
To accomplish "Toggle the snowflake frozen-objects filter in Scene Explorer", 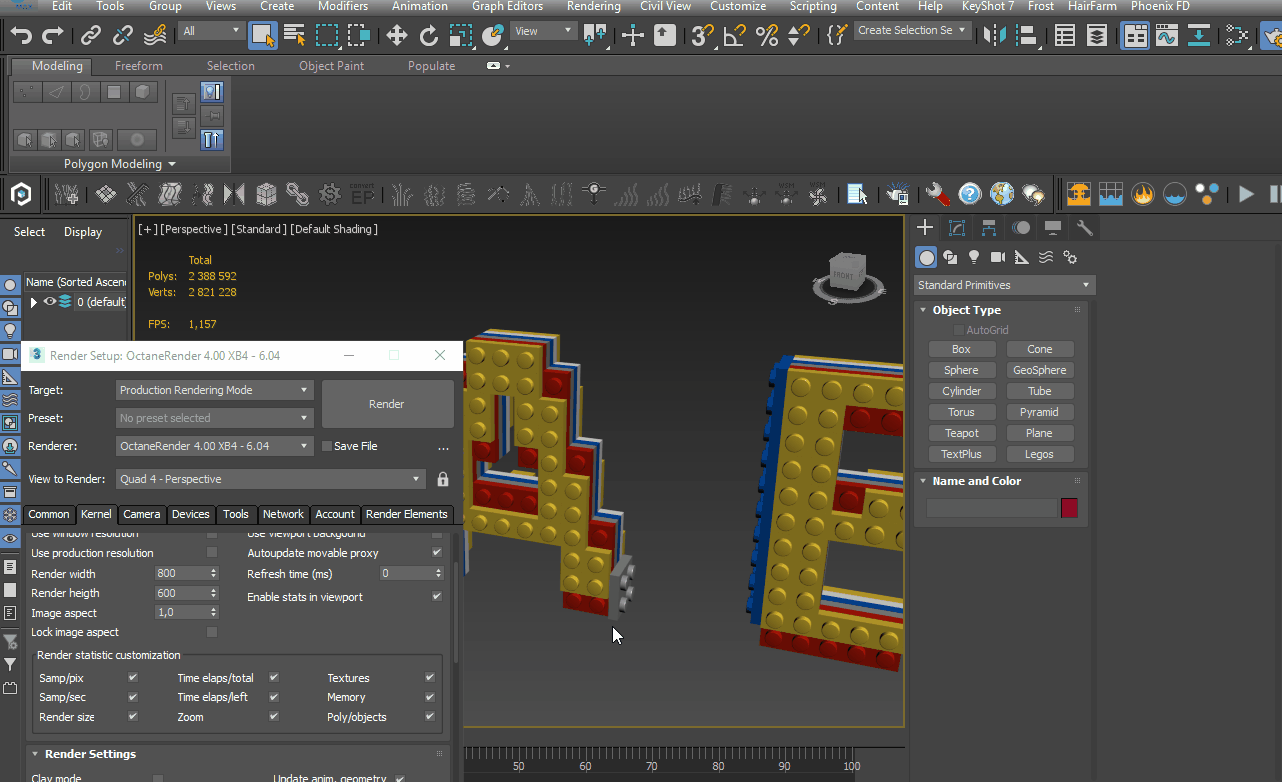I will coord(10,515).
